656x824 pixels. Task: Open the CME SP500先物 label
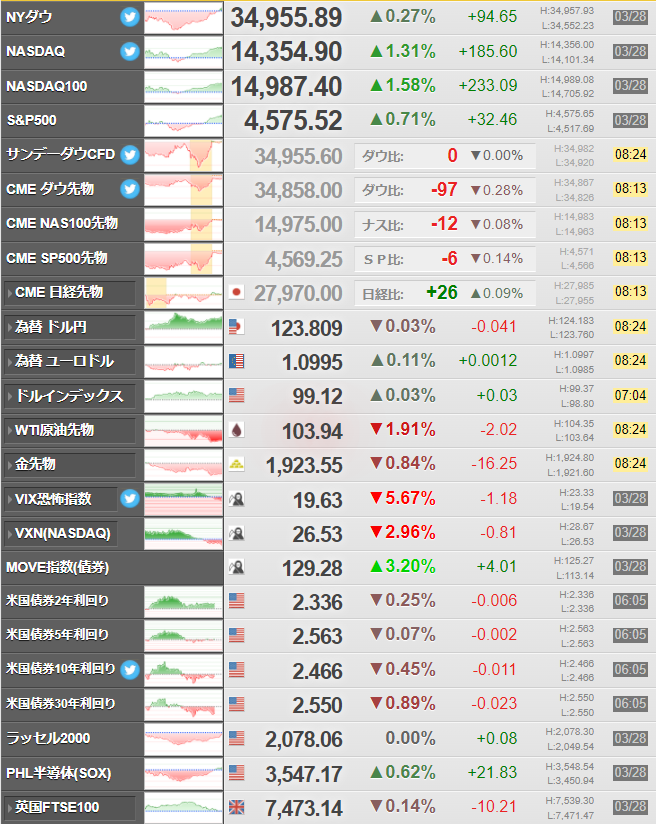coord(57,258)
